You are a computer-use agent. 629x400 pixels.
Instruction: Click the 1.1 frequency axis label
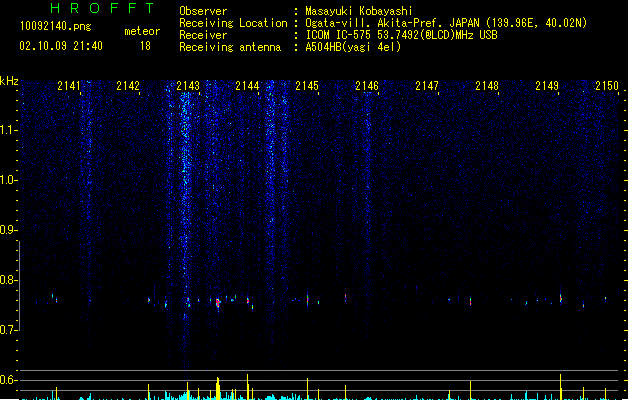8,130
